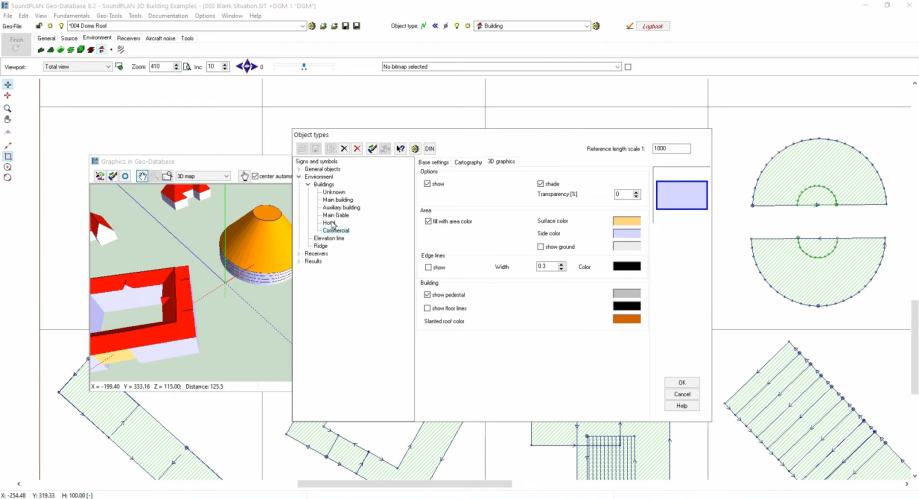Viewport: 919px width, 499px height.
Task: Click the OK button in Object types dialog
Action: click(681, 382)
